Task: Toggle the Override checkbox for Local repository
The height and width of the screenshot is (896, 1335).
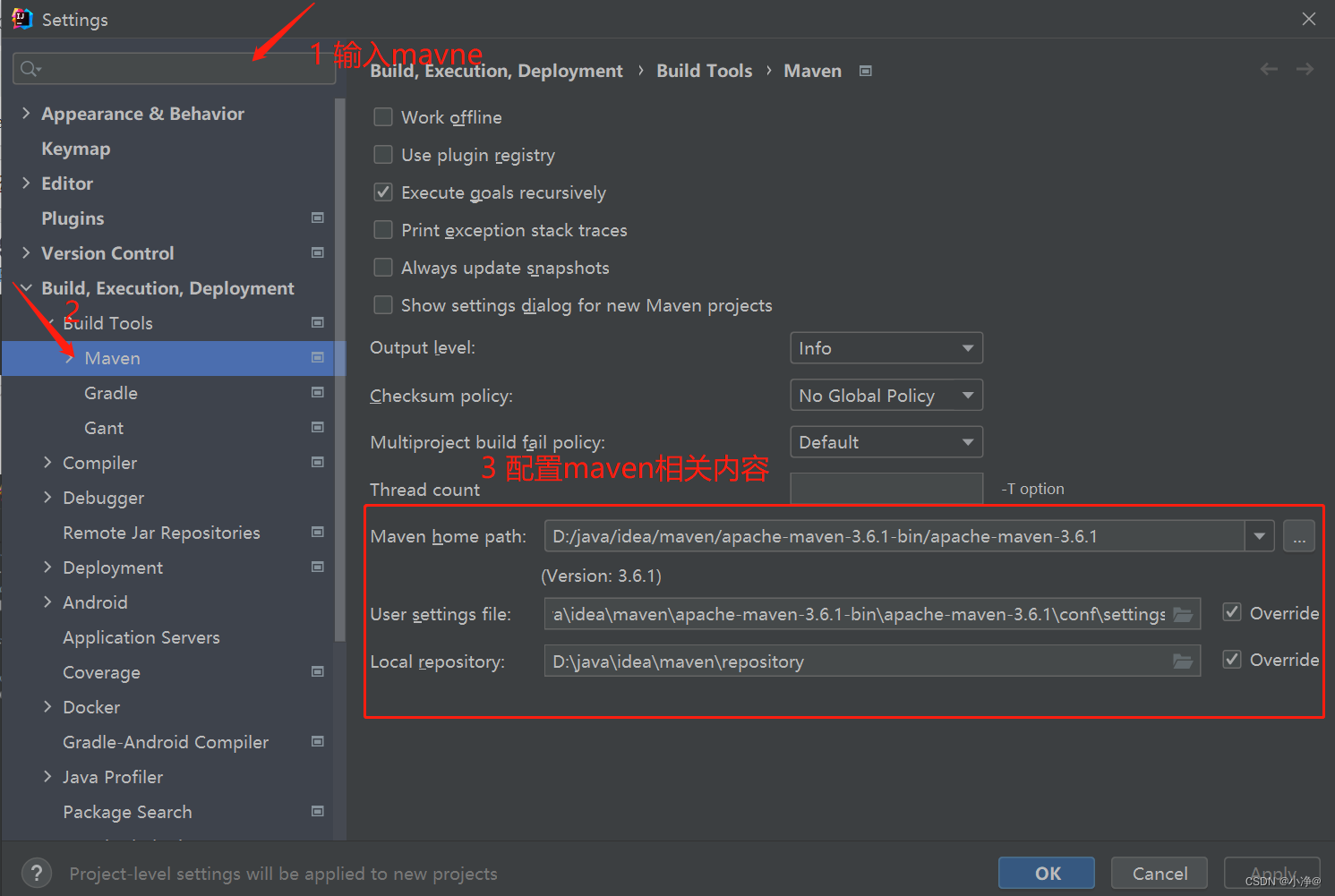Action: point(1232,659)
